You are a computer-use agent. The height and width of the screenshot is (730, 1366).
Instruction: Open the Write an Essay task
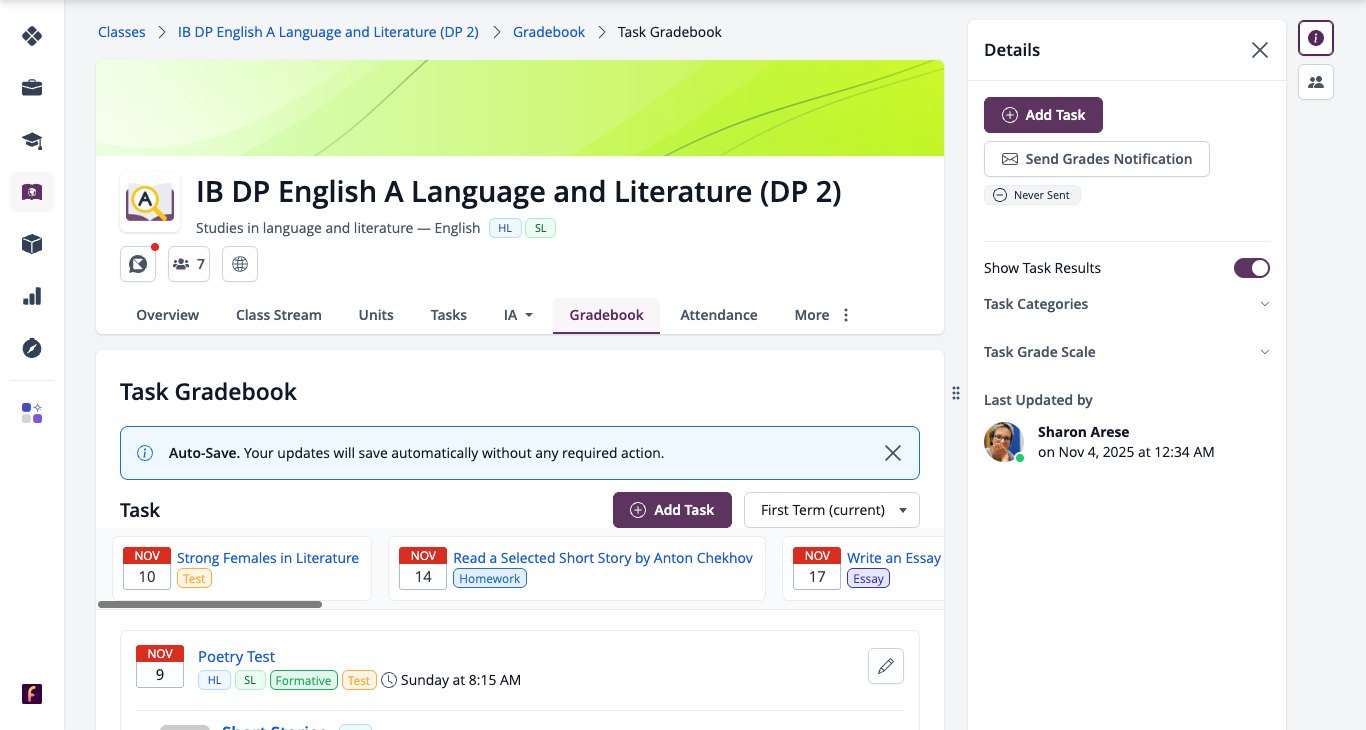[894, 558]
